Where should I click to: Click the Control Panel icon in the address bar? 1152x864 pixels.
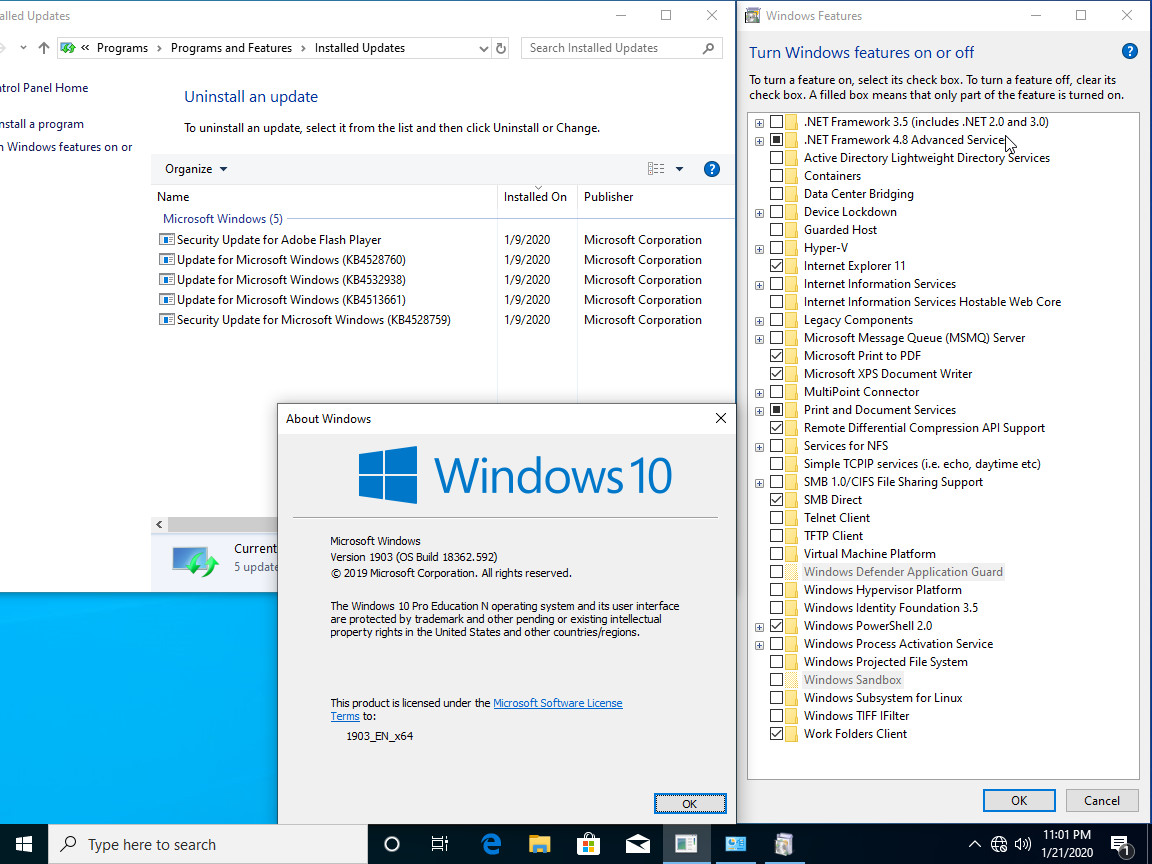point(68,48)
